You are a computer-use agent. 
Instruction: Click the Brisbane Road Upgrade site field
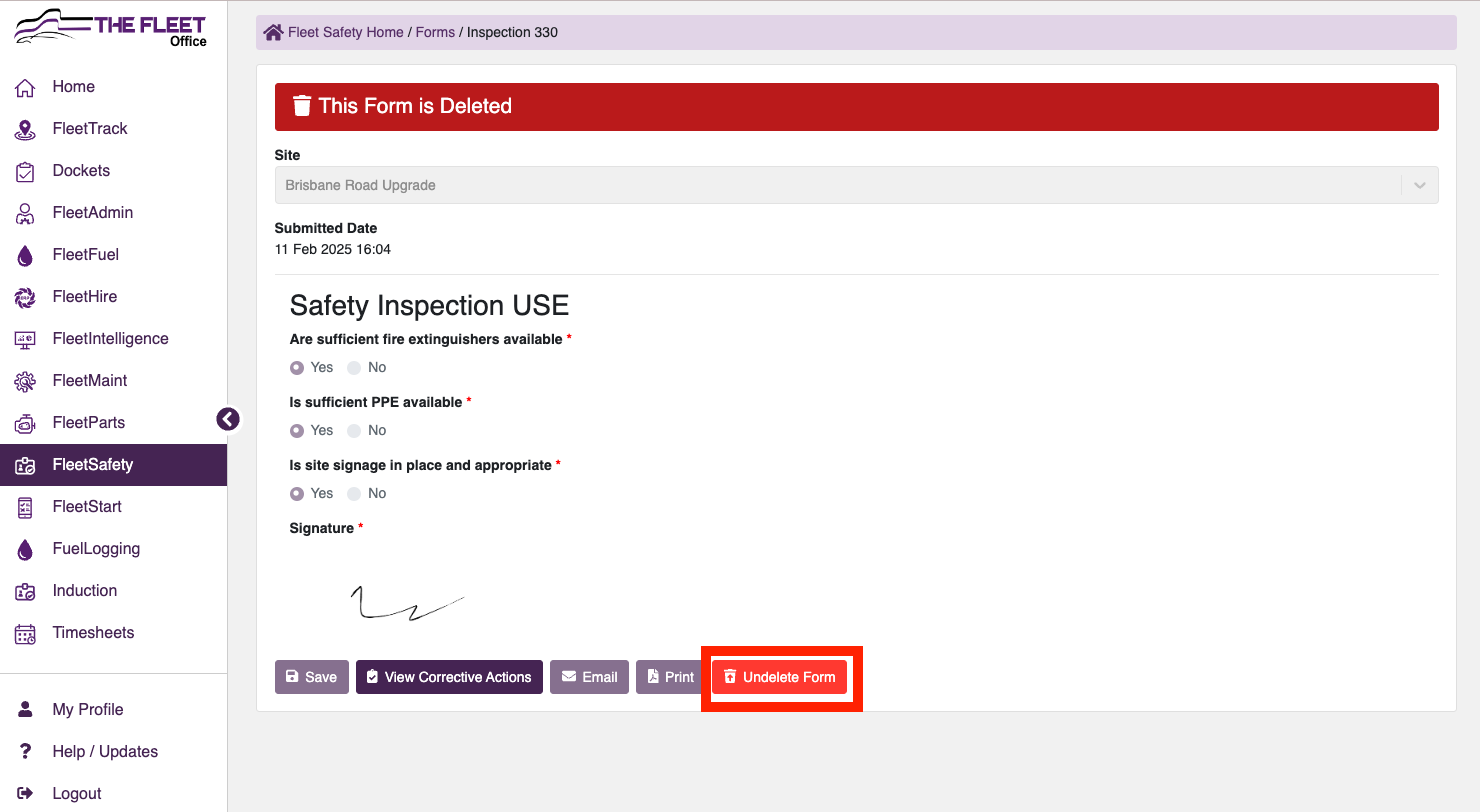[857, 185]
